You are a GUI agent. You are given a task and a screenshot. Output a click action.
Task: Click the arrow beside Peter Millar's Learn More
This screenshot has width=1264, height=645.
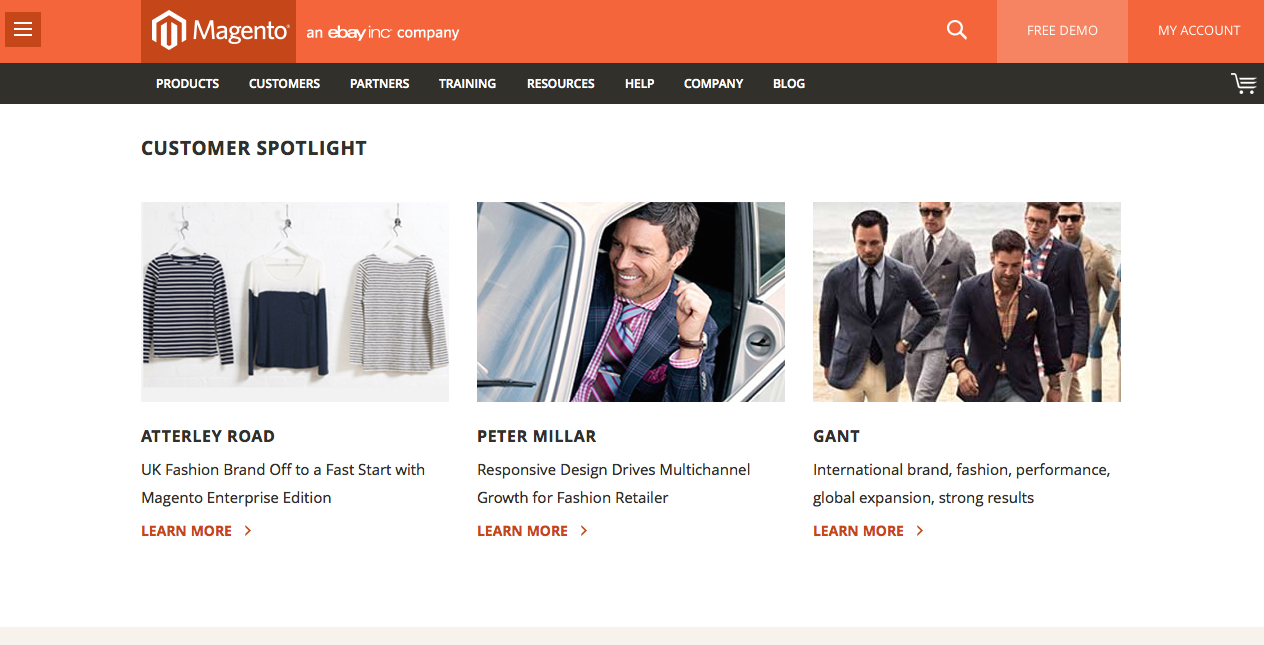click(x=584, y=531)
